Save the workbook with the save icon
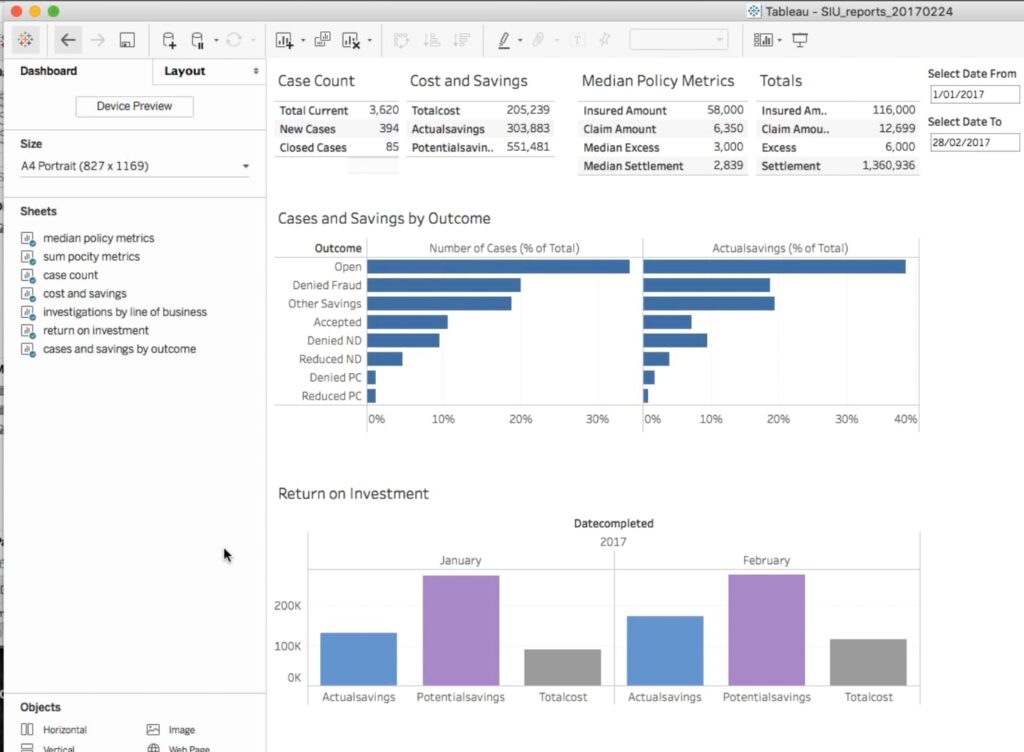 (127, 40)
